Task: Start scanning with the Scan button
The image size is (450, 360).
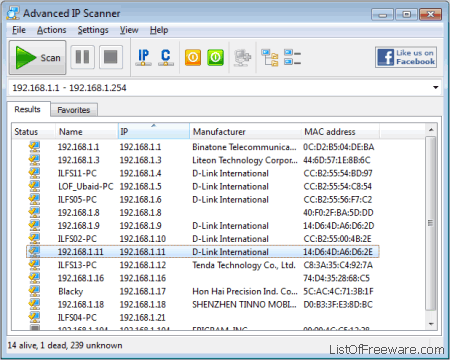Action: pyautogui.click(x=37, y=58)
